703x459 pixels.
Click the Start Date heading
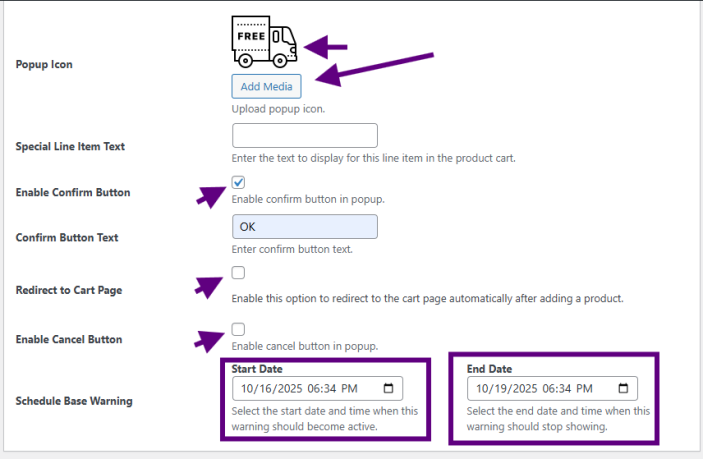[256, 369]
